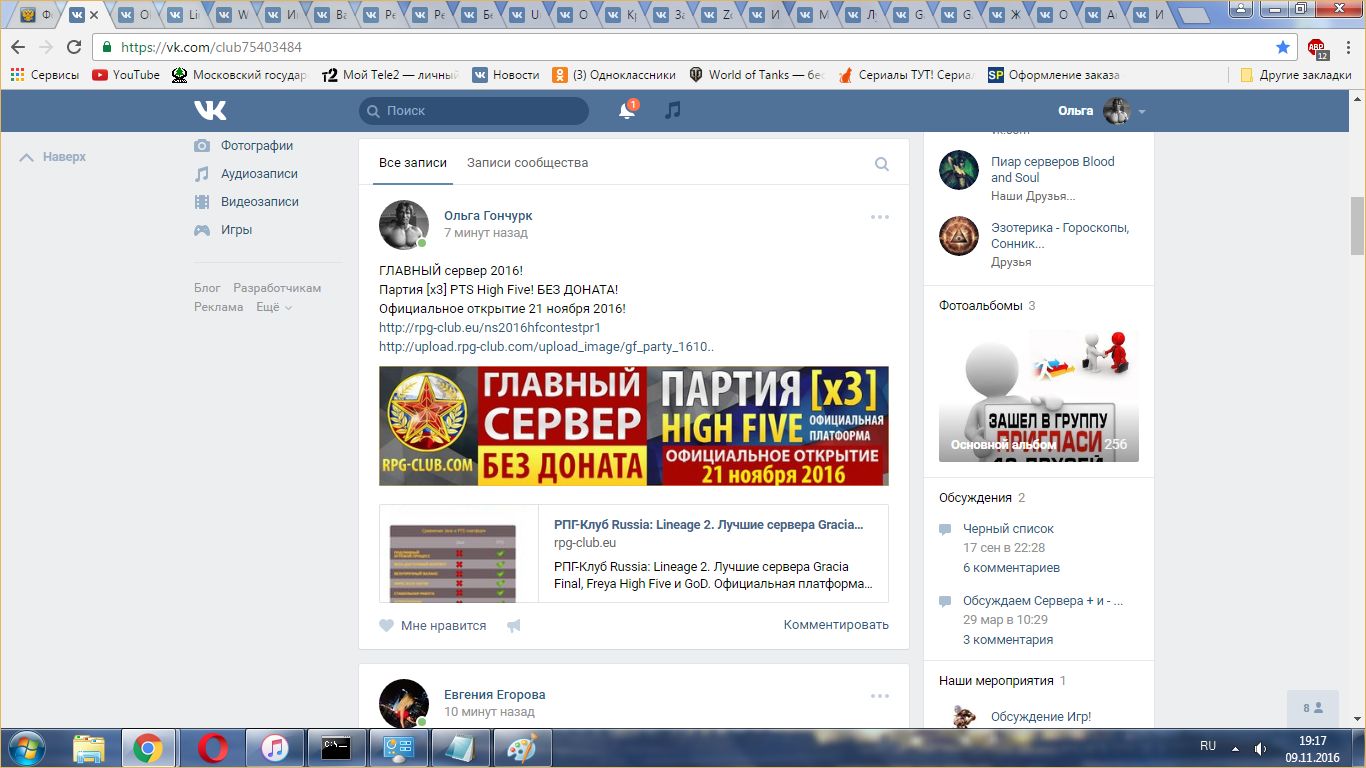This screenshot has width=1366, height=768.
Task: Show hidden system tray icons
Action: 1237,747
